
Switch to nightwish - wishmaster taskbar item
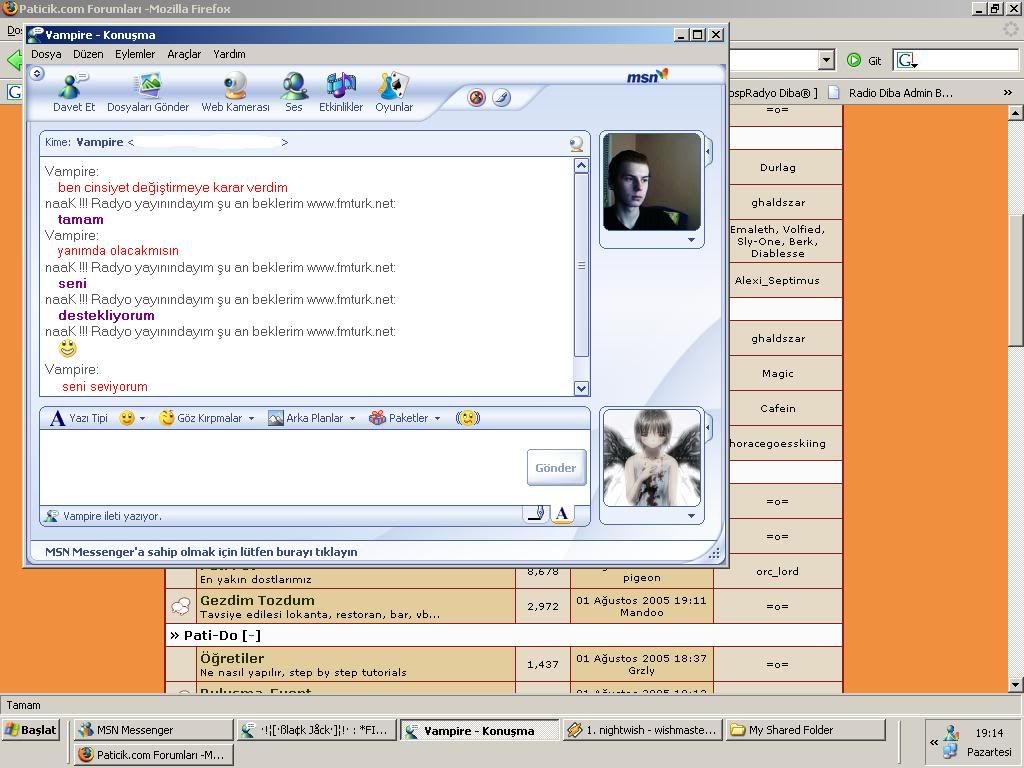pyautogui.click(x=643, y=730)
